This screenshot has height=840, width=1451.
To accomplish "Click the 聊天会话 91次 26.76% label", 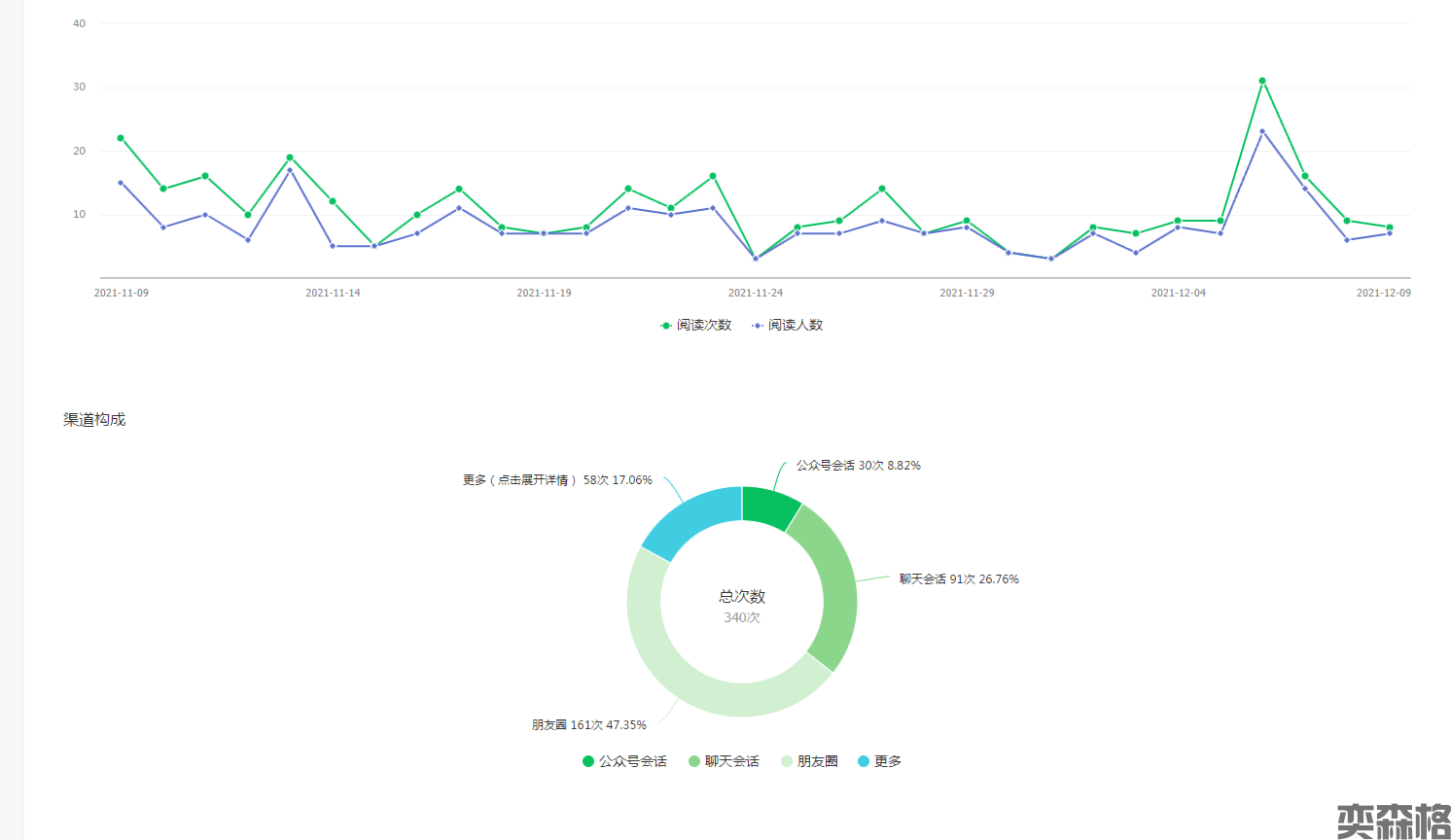I will tap(959, 579).
